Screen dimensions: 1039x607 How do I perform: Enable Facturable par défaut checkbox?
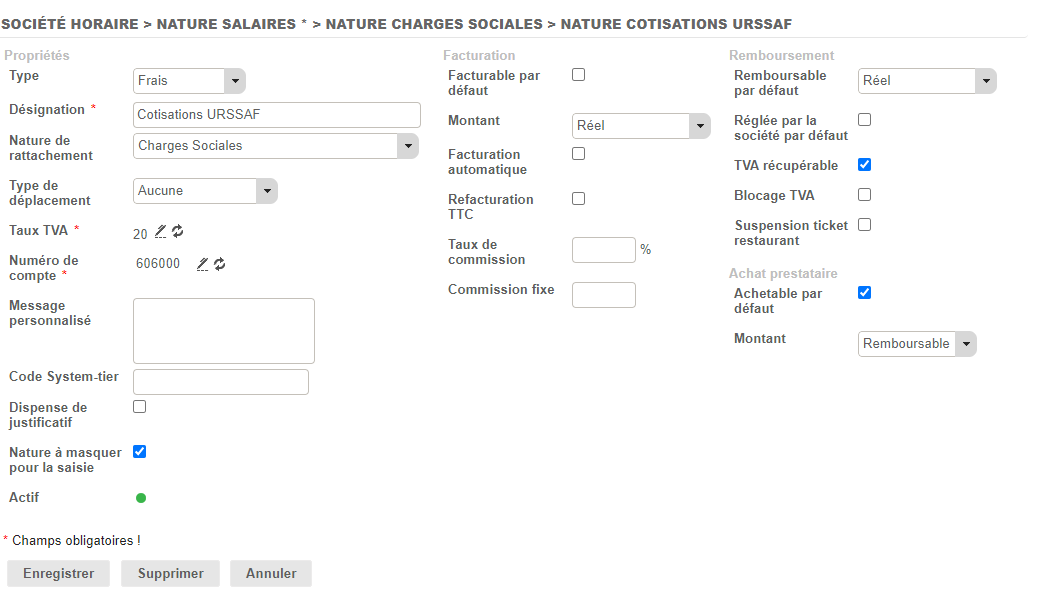578,75
